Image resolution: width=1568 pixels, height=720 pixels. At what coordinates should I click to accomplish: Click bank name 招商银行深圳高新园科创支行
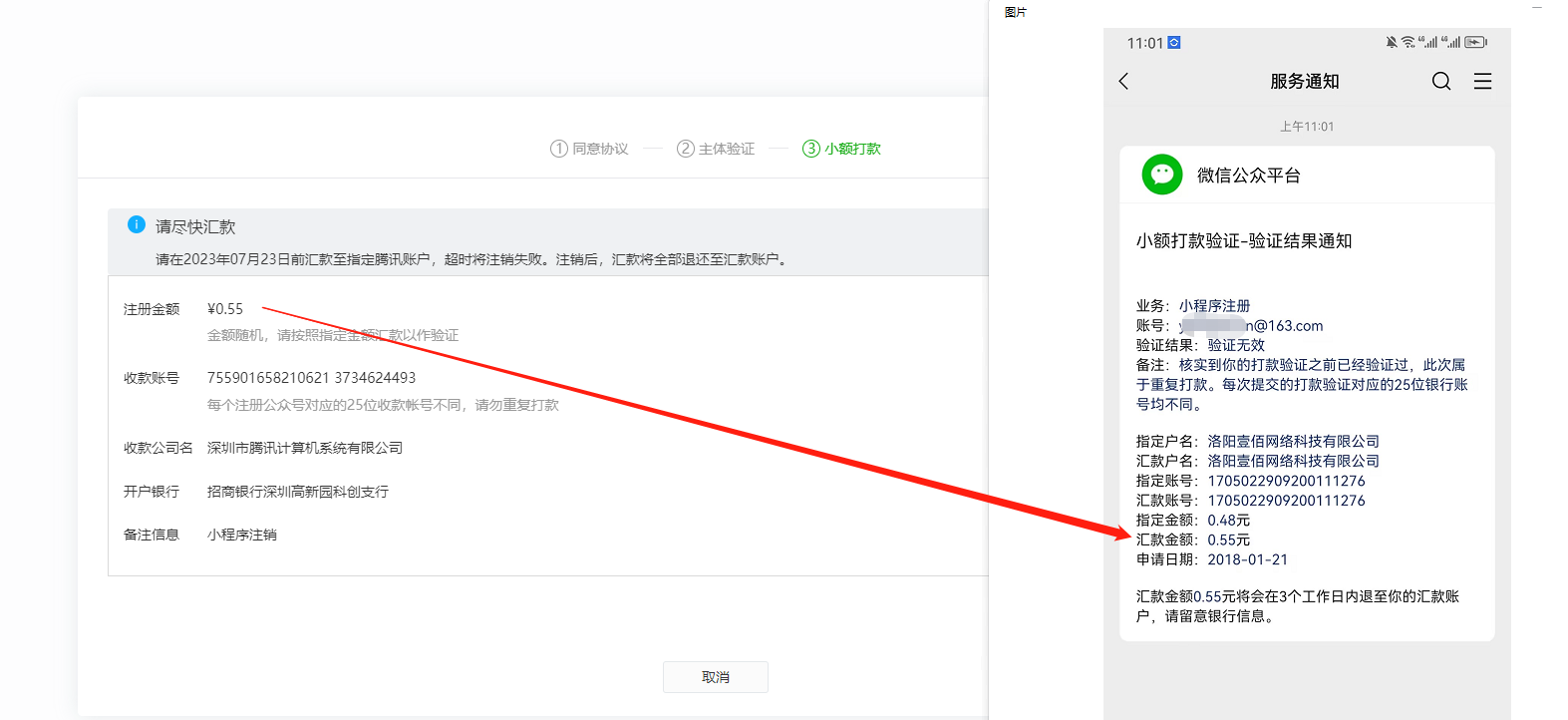(298, 492)
